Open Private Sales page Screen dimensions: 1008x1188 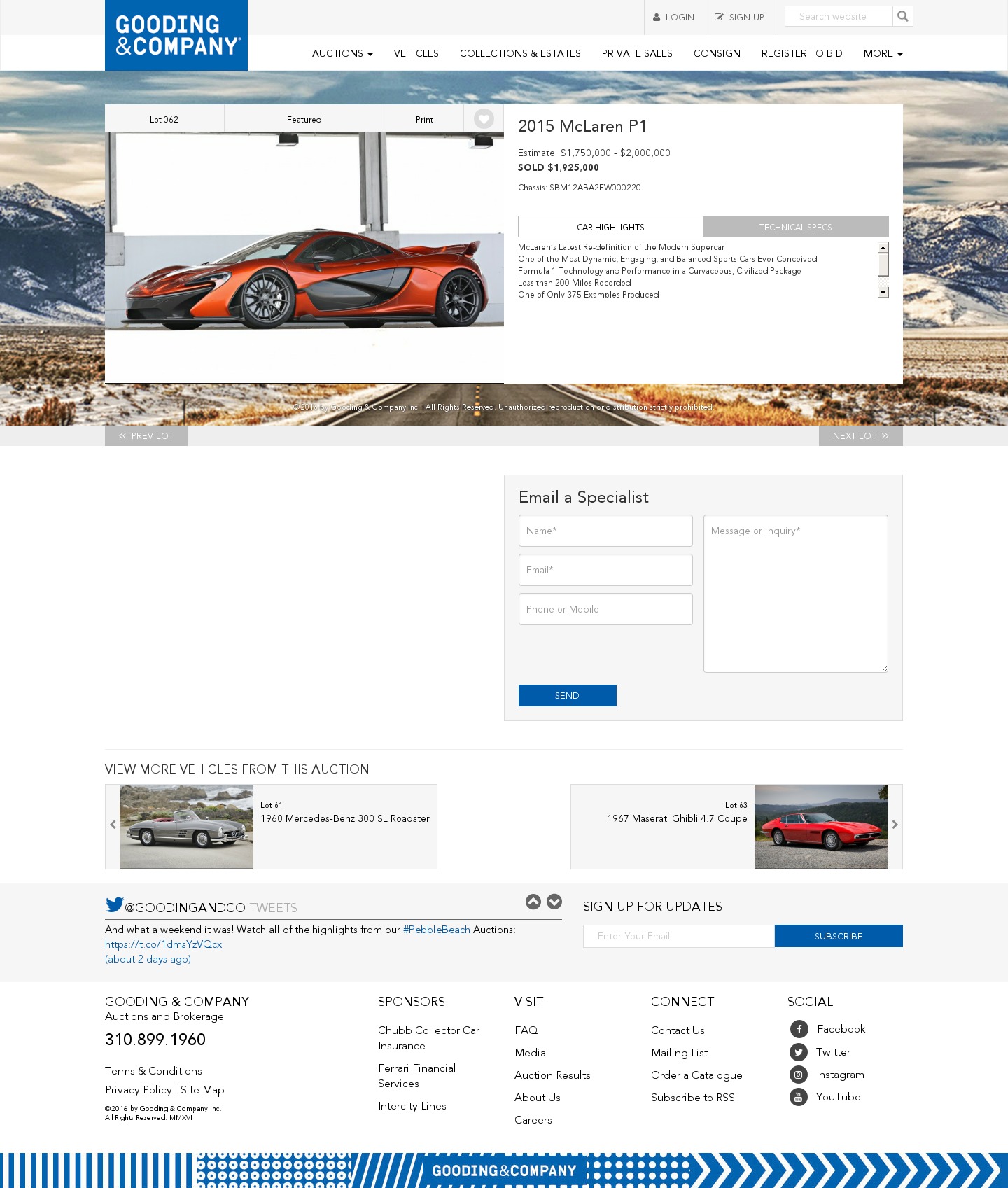(x=637, y=53)
